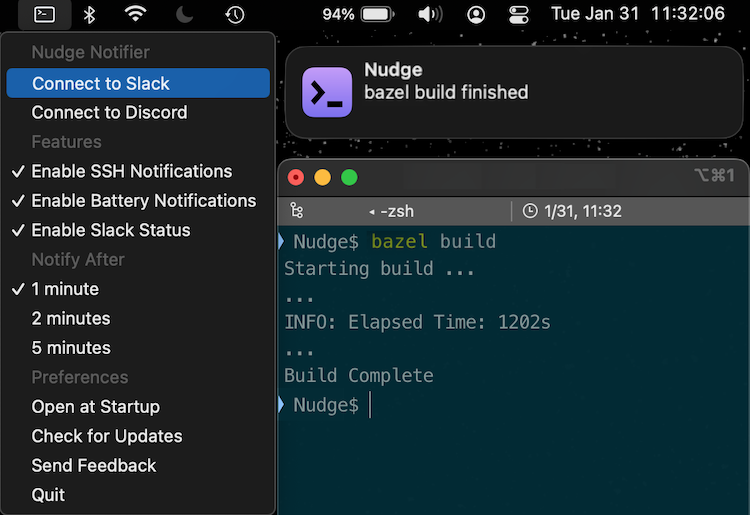Click the date and time clock
The width and height of the screenshot is (750, 515).
pyautogui.click(x=638, y=13)
